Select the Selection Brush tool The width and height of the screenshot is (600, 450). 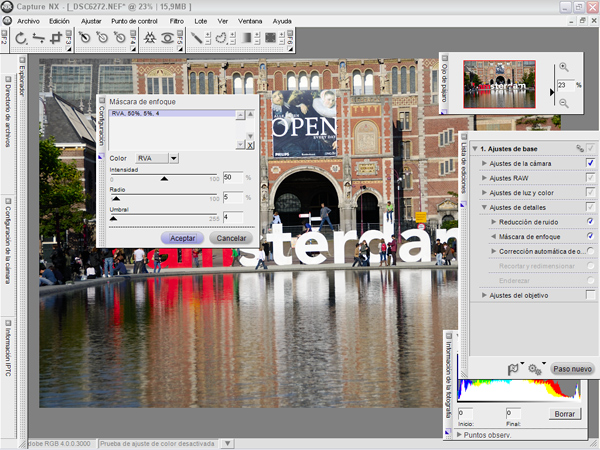coord(196,38)
